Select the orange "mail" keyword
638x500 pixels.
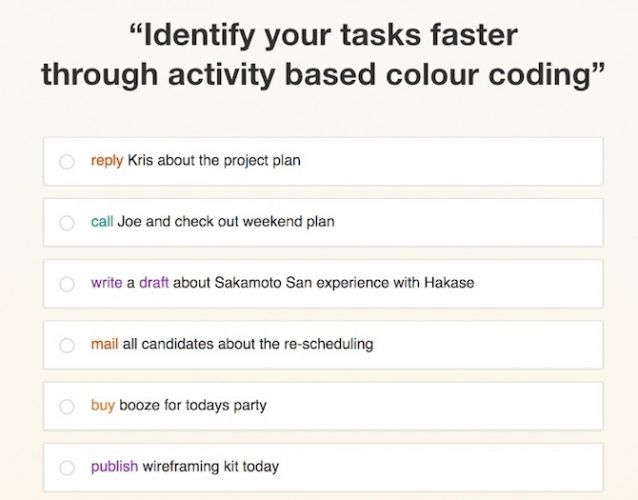pyautogui.click(x=104, y=344)
